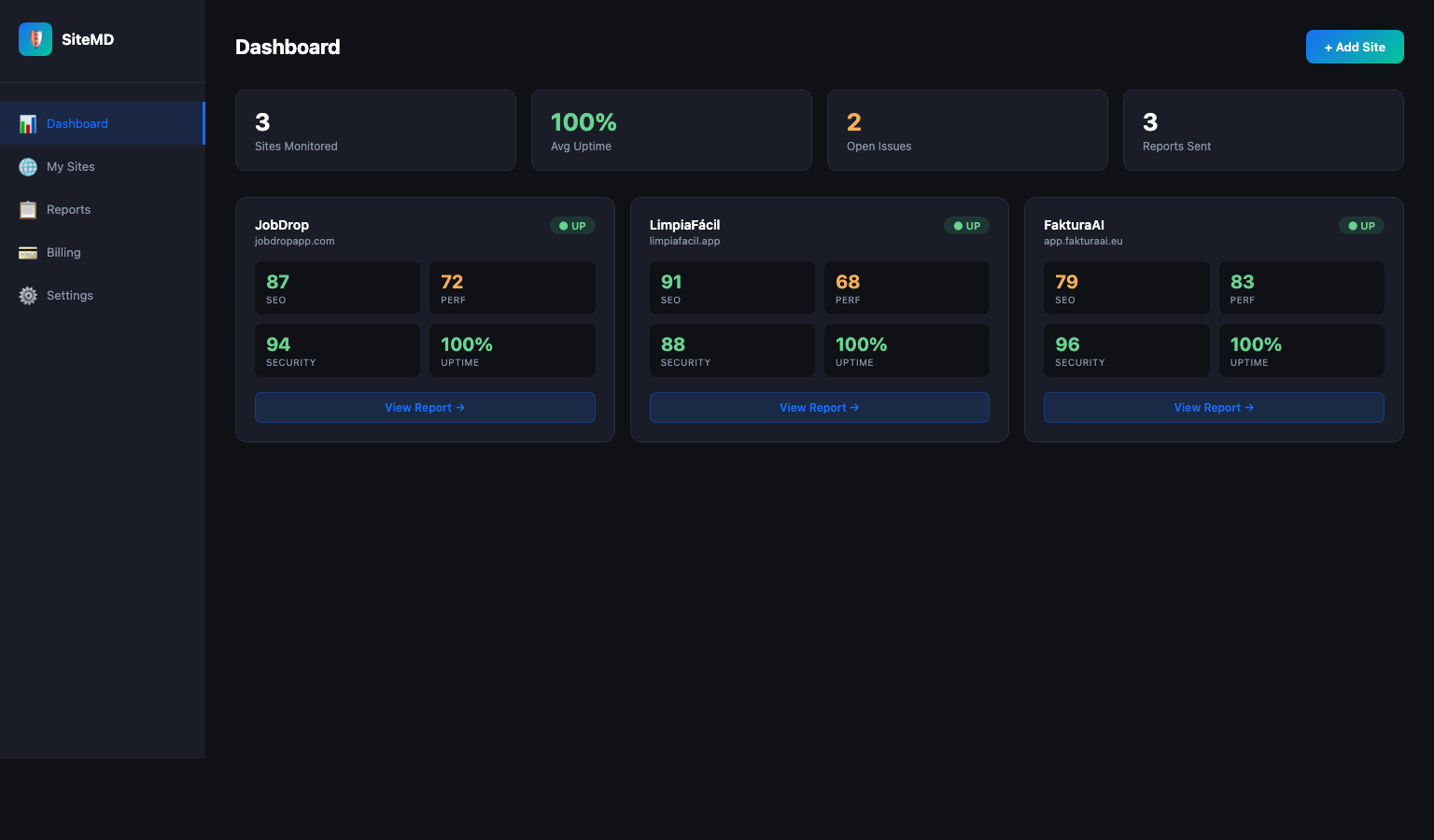Click the app.fakturaai.eu domain text
Image resolution: width=1434 pixels, height=840 pixels.
[x=1083, y=241]
